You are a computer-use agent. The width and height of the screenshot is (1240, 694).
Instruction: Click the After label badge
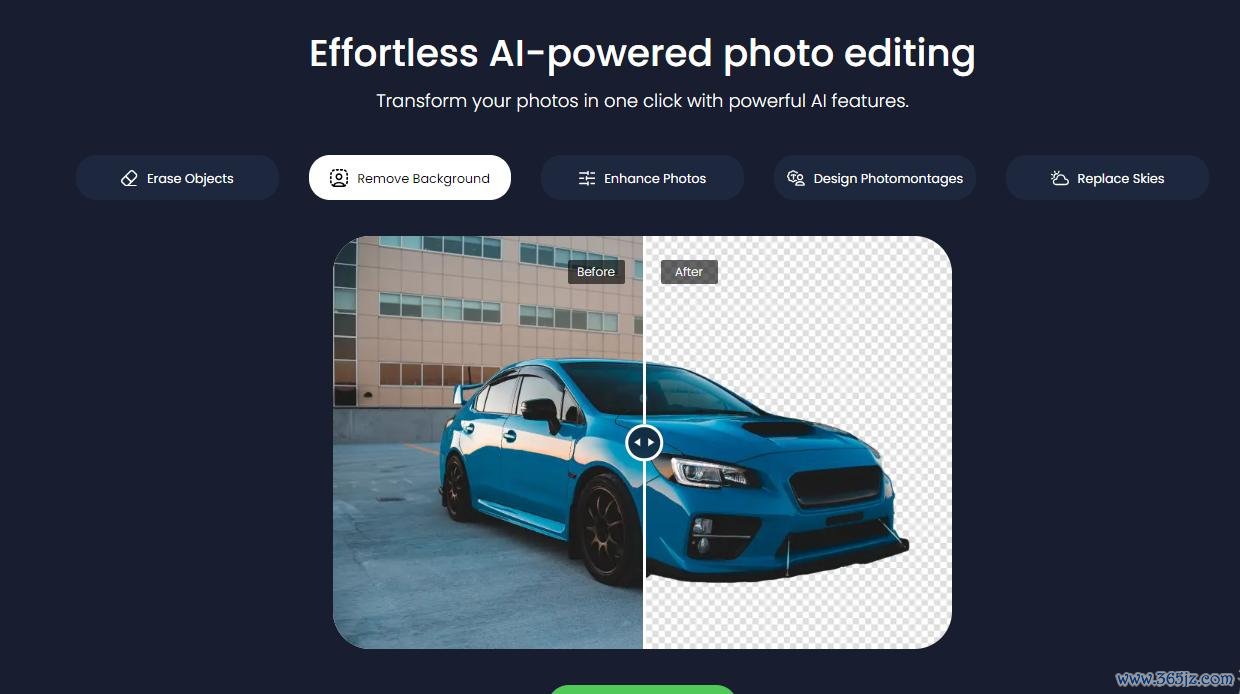[689, 271]
